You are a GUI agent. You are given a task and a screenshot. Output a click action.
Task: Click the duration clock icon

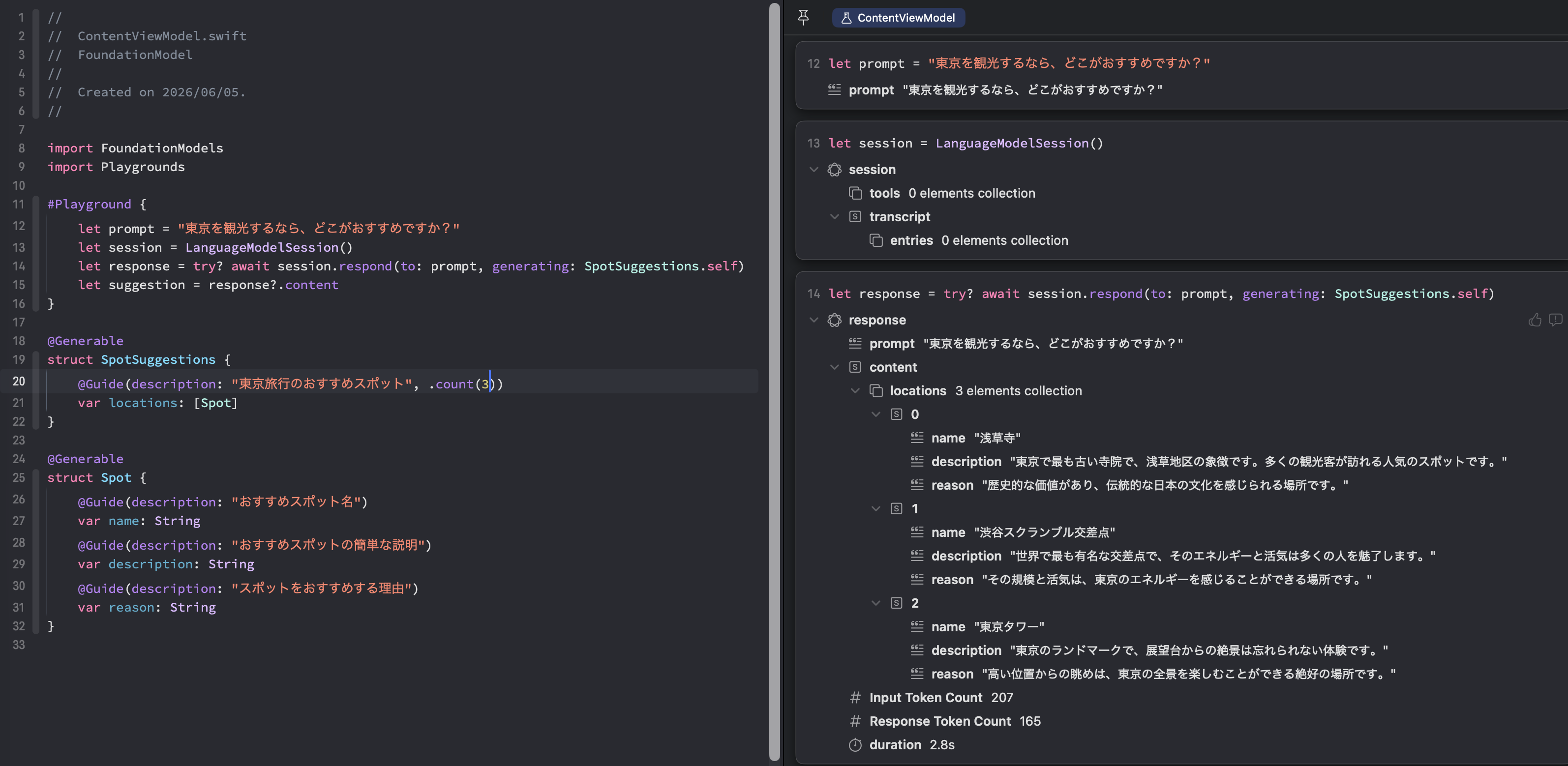[855, 745]
